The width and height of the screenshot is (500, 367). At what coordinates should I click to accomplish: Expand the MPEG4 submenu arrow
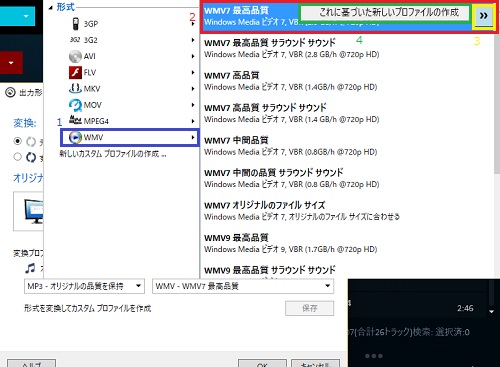(x=193, y=121)
